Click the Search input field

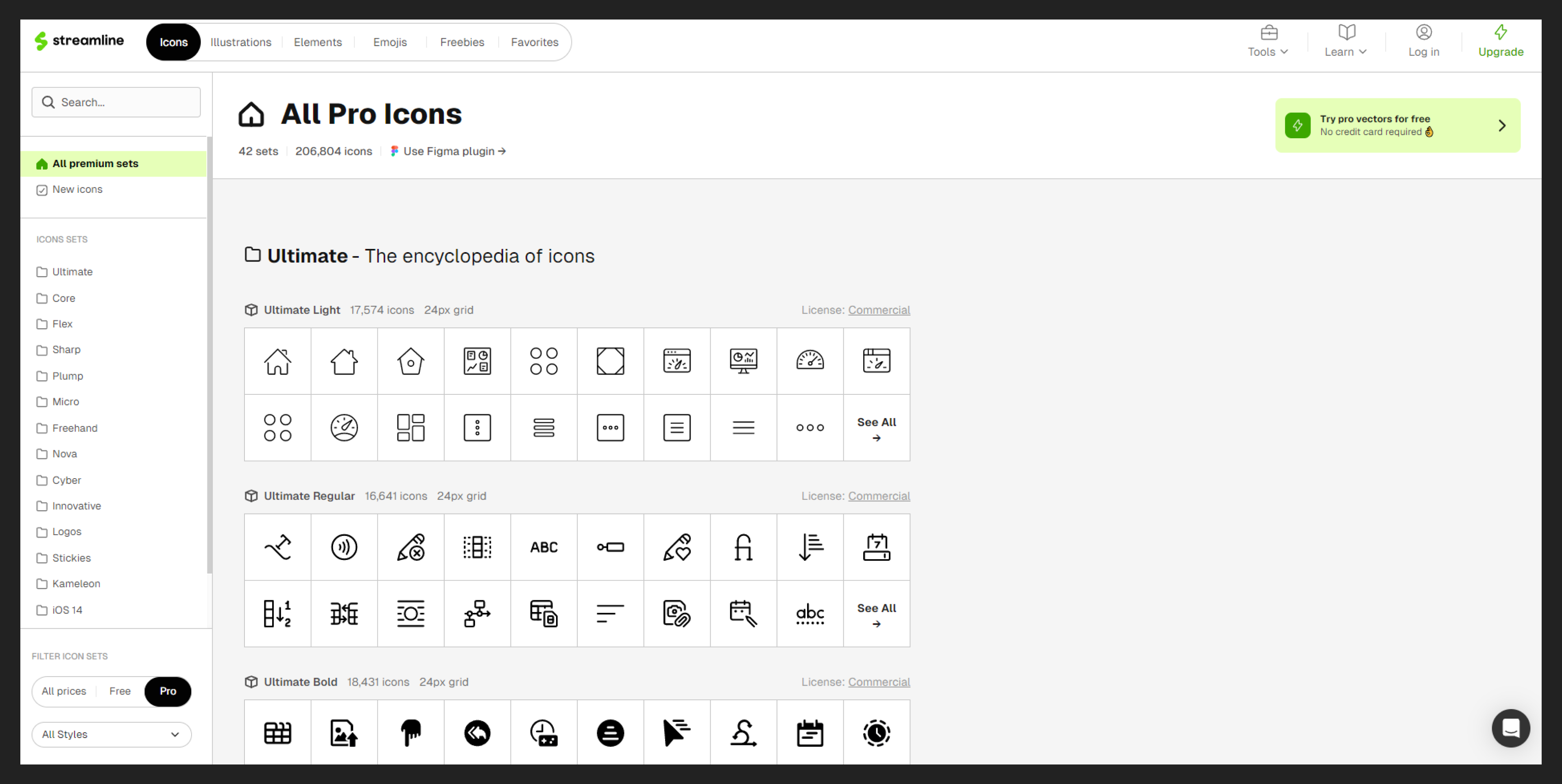(116, 102)
